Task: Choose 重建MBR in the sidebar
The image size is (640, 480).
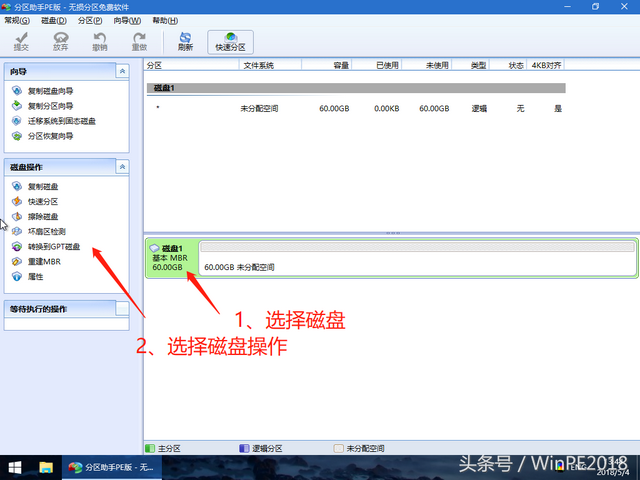Action: [44, 261]
